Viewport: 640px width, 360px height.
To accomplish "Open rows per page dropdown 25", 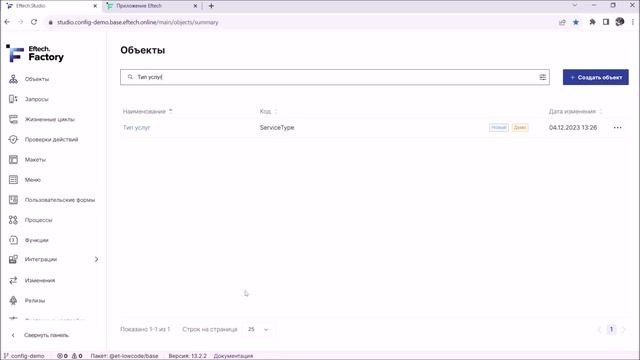I will (258, 329).
